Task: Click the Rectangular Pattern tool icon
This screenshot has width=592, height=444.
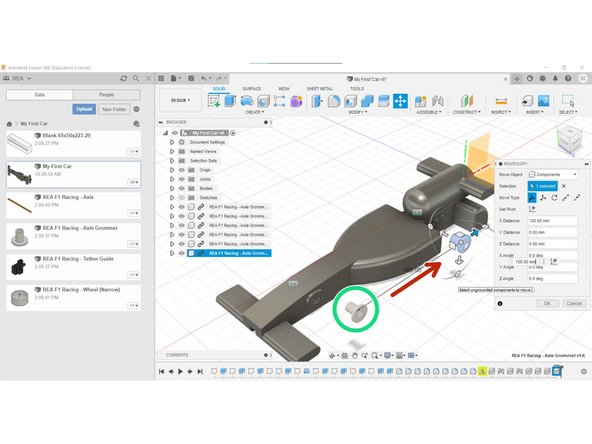Action: pyautogui.click(x=279, y=101)
